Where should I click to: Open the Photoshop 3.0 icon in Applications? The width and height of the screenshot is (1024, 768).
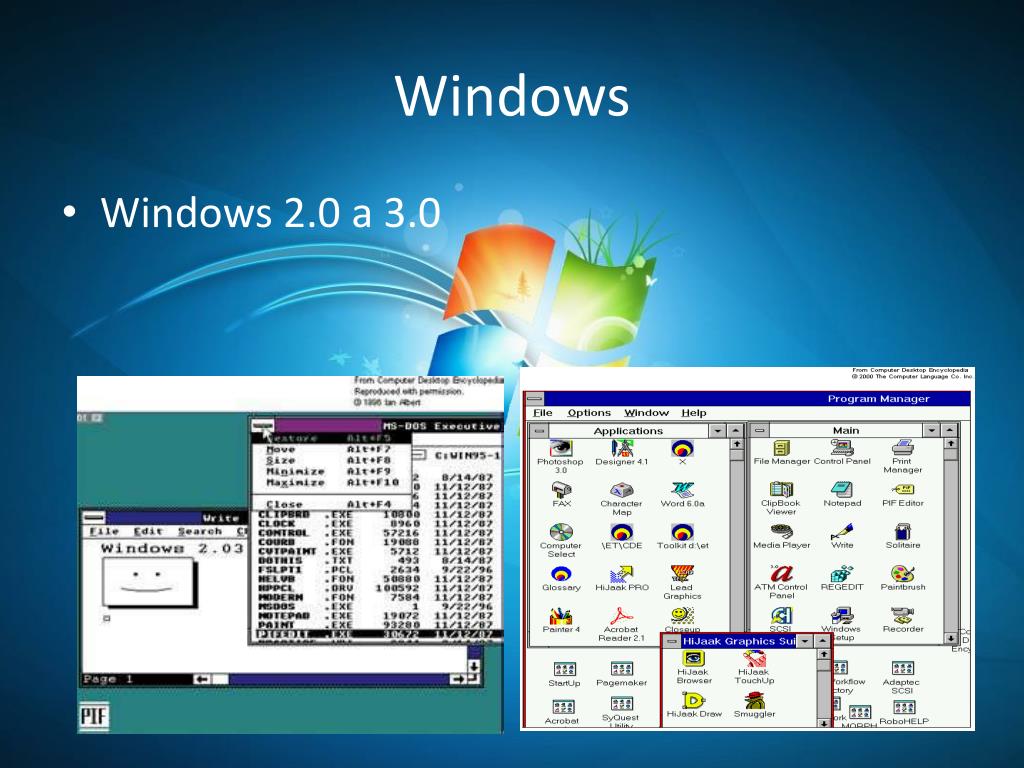[560, 456]
